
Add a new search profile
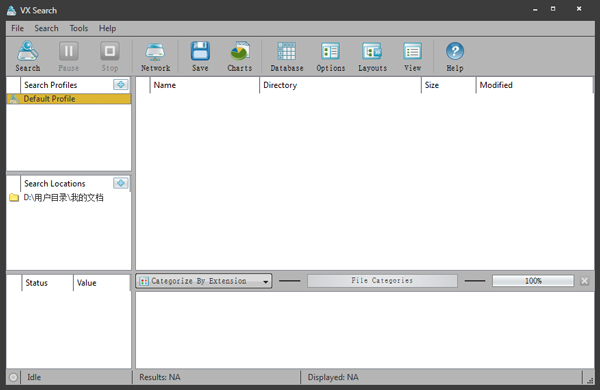(x=121, y=85)
